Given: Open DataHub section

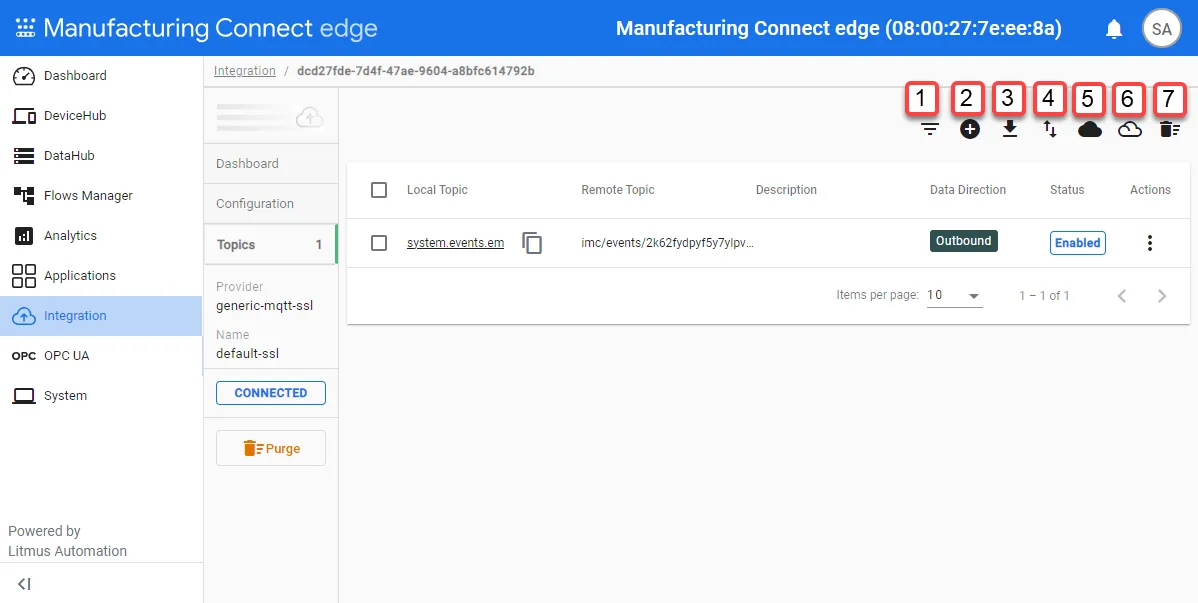Looking at the screenshot, I should pyautogui.click(x=101, y=156).
